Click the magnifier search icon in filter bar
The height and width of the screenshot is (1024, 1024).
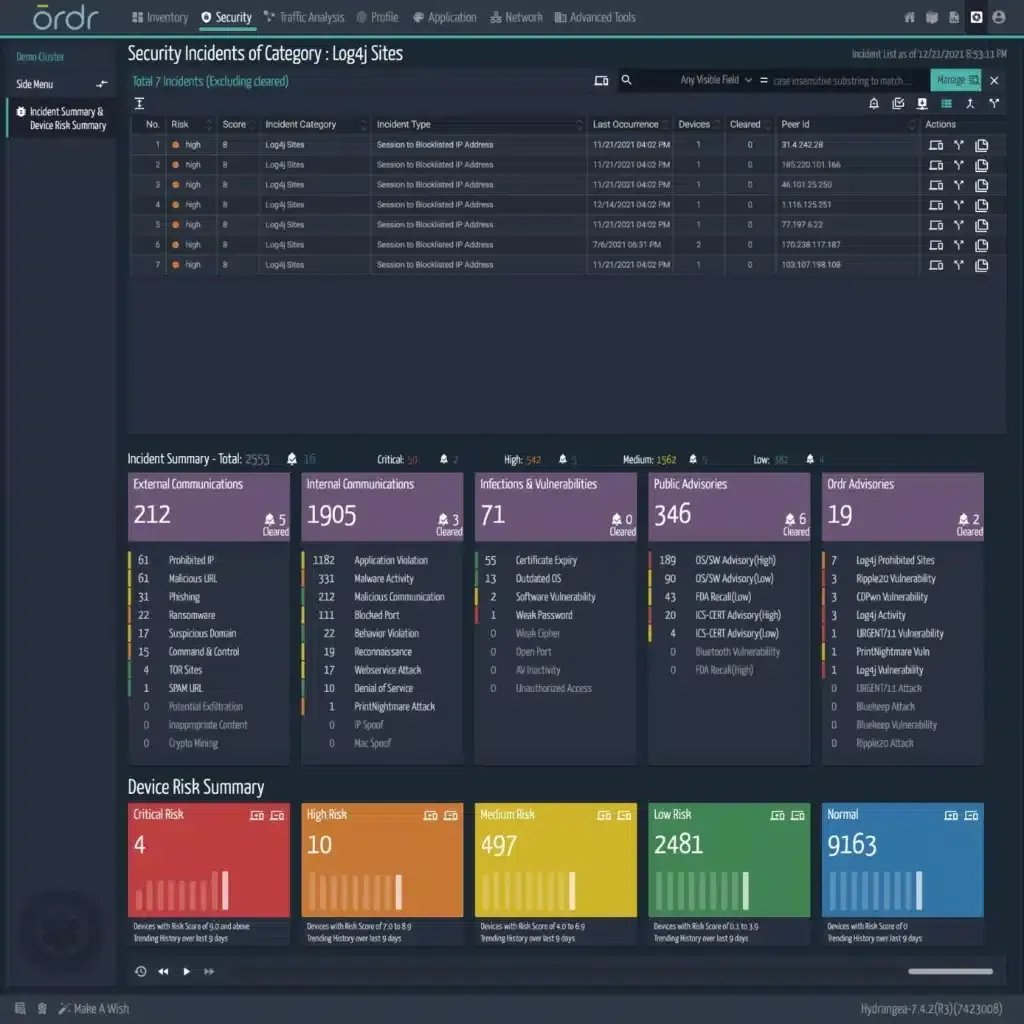click(626, 80)
